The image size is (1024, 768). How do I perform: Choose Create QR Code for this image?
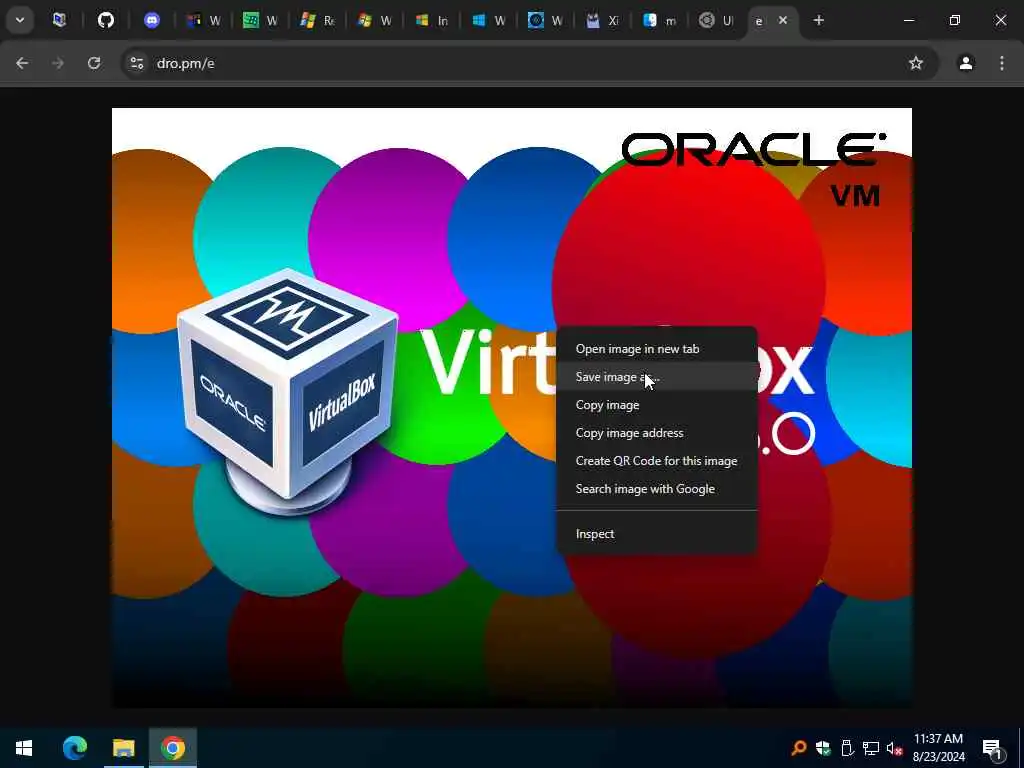tap(656, 461)
